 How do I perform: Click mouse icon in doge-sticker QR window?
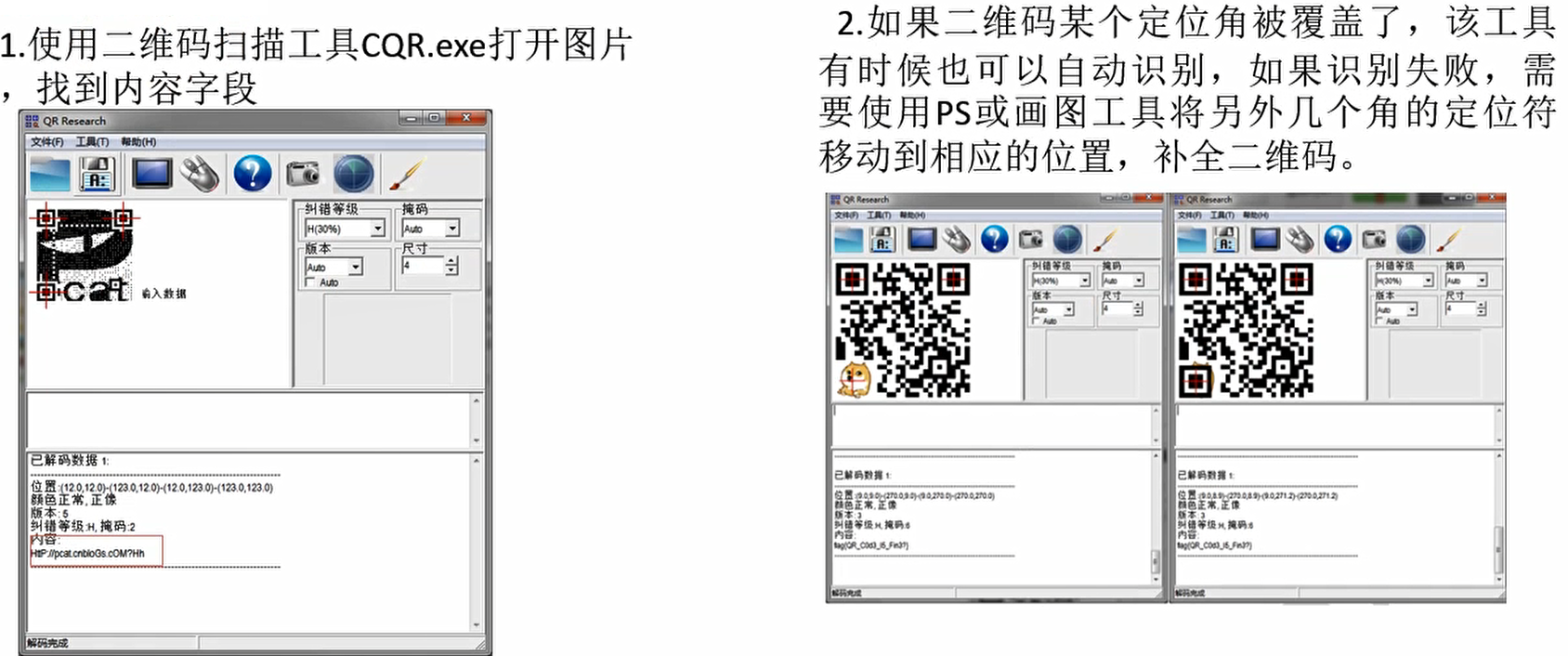pyautogui.click(x=956, y=240)
